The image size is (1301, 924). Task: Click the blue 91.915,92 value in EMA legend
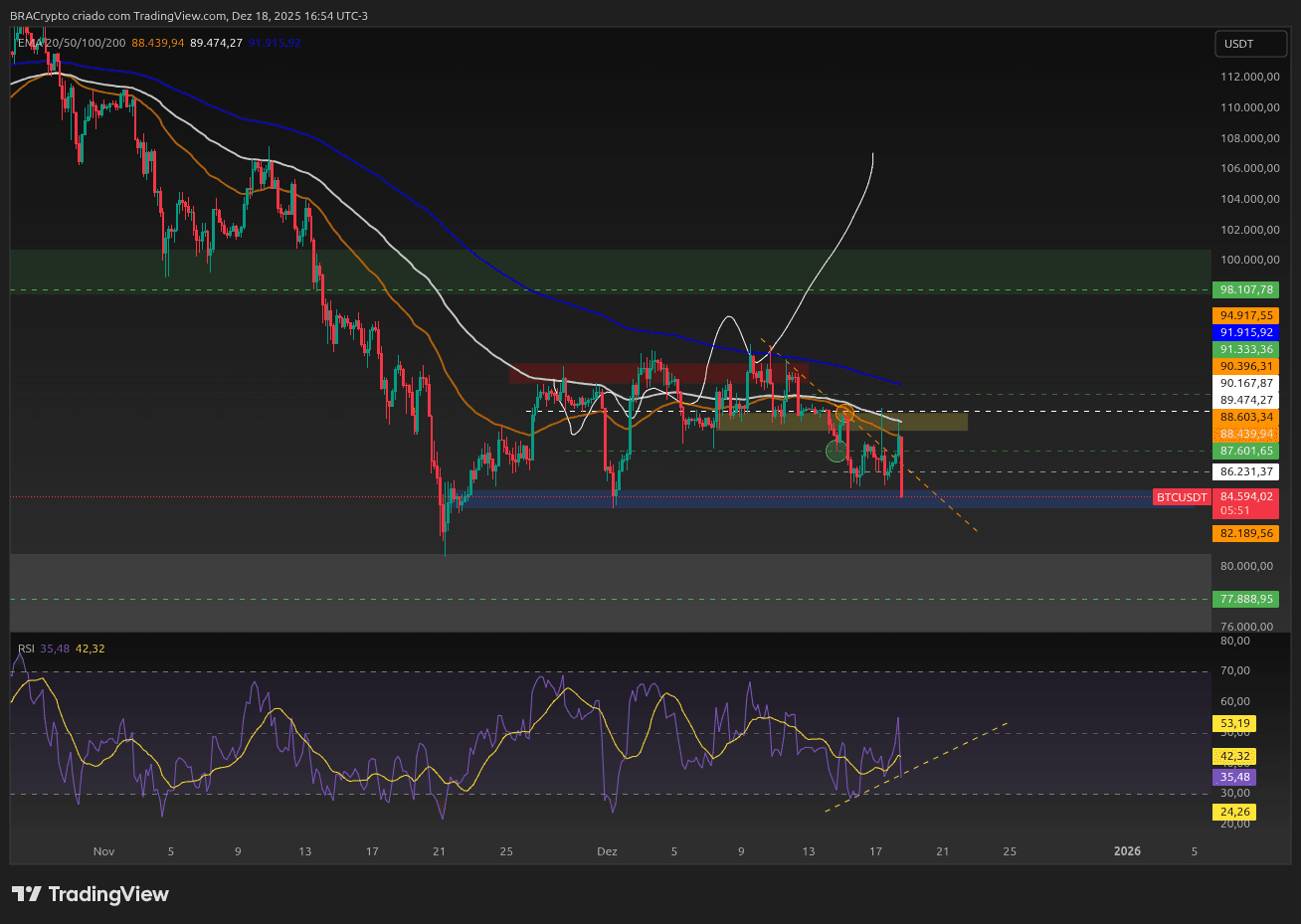tap(275, 43)
